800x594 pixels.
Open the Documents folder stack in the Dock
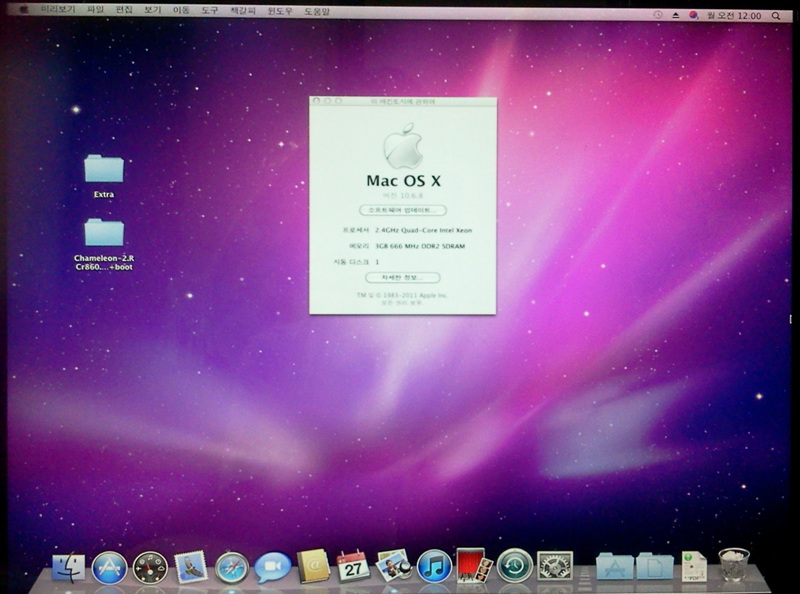655,566
